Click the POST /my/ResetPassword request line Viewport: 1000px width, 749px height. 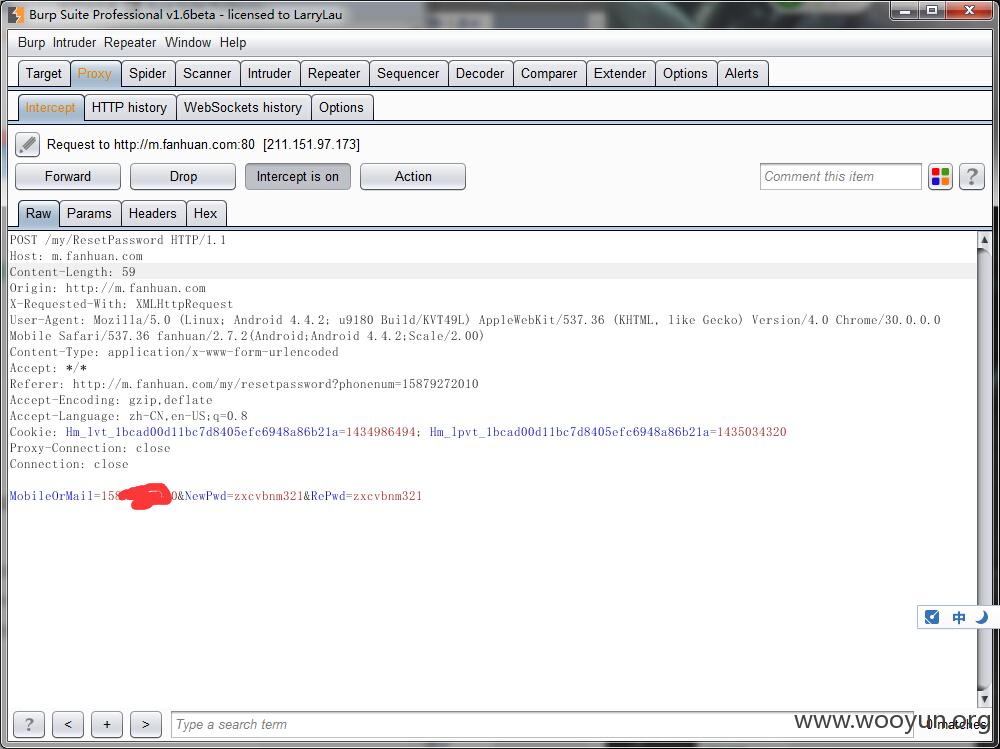tap(118, 240)
